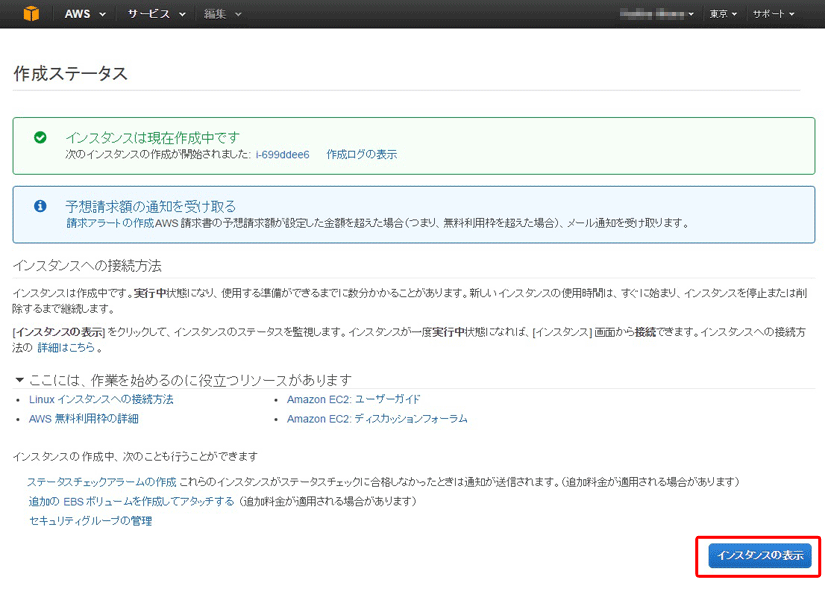The width and height of the screenshot is (825, 595).
Task: Open AWS 無料利用枠の詳細 link
Action: coord(84,419)
